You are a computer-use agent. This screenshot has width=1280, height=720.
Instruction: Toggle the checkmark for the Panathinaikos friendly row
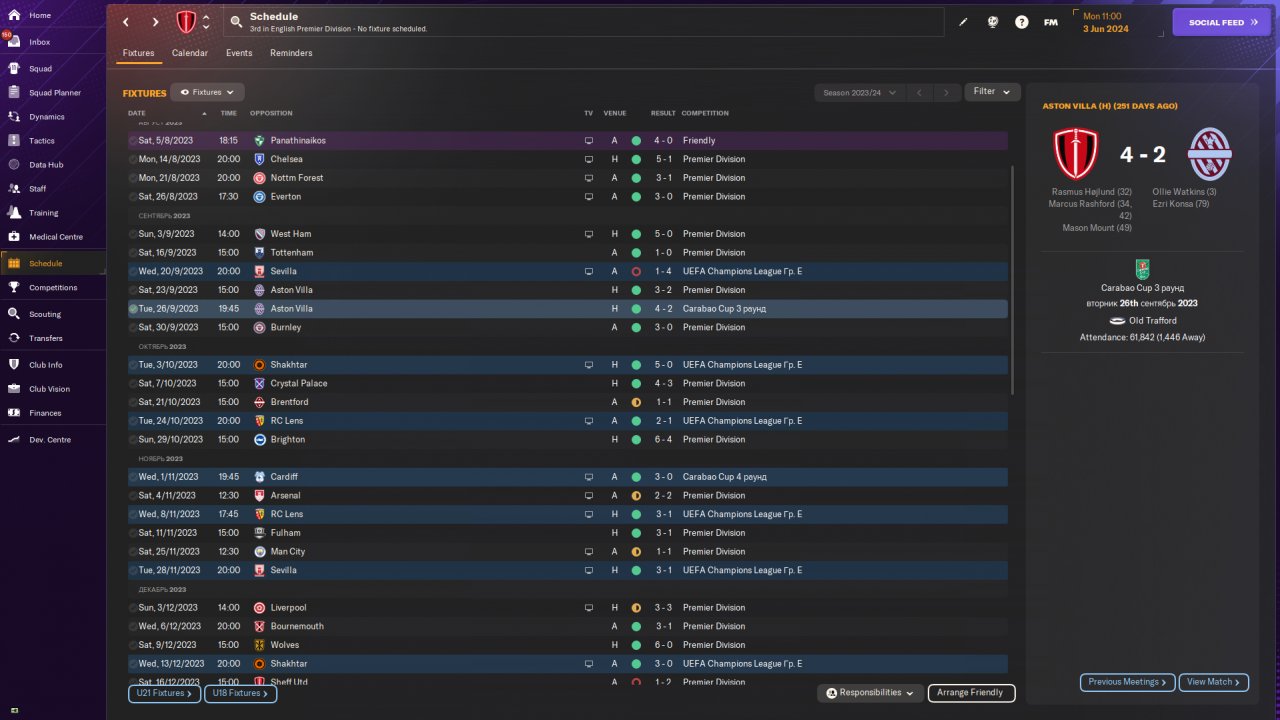pos(133,141)
